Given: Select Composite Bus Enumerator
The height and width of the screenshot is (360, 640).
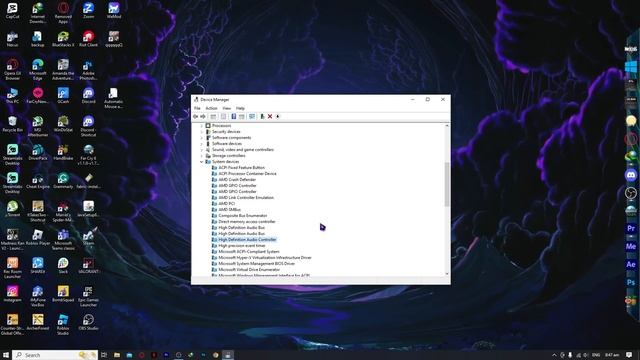Looking at the screenshot, I should (242, 216).
